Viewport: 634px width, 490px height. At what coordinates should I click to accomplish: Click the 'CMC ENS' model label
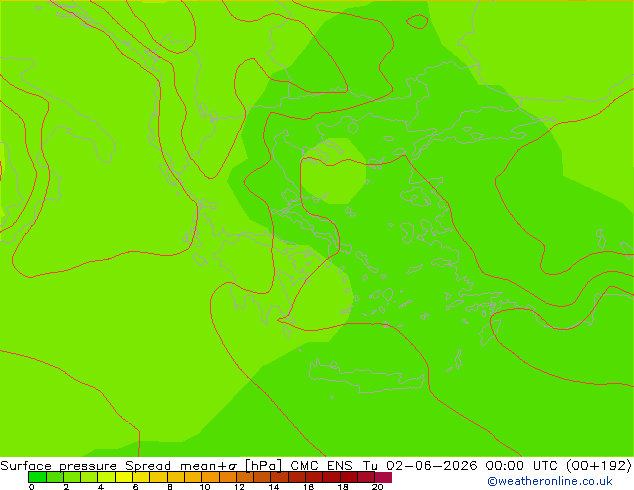[x=321, y=465]
